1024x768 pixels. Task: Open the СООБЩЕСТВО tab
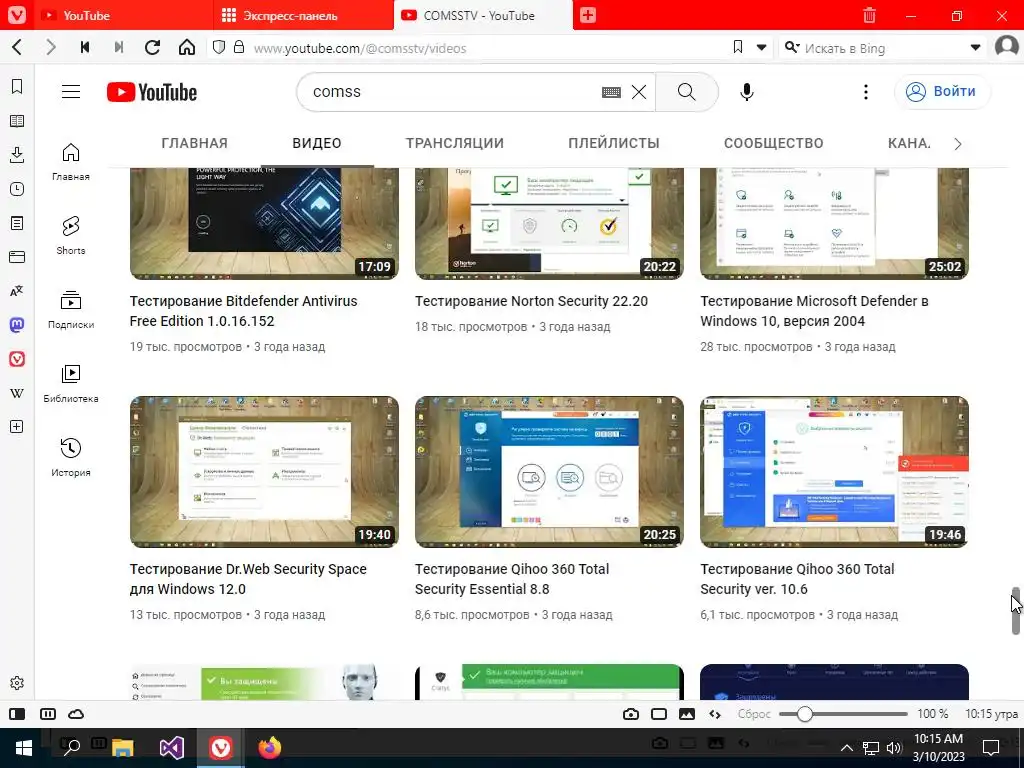(x=773, y=143)
